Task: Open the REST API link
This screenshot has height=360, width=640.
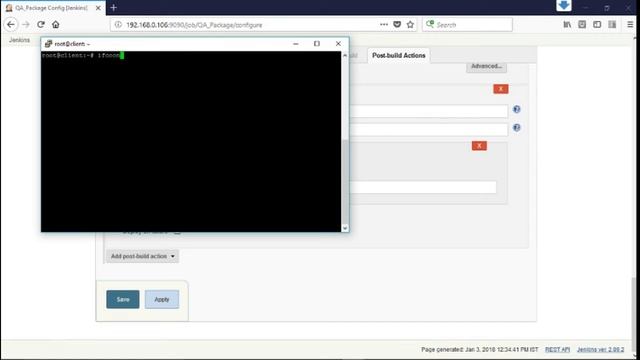Action: [557, 350]
